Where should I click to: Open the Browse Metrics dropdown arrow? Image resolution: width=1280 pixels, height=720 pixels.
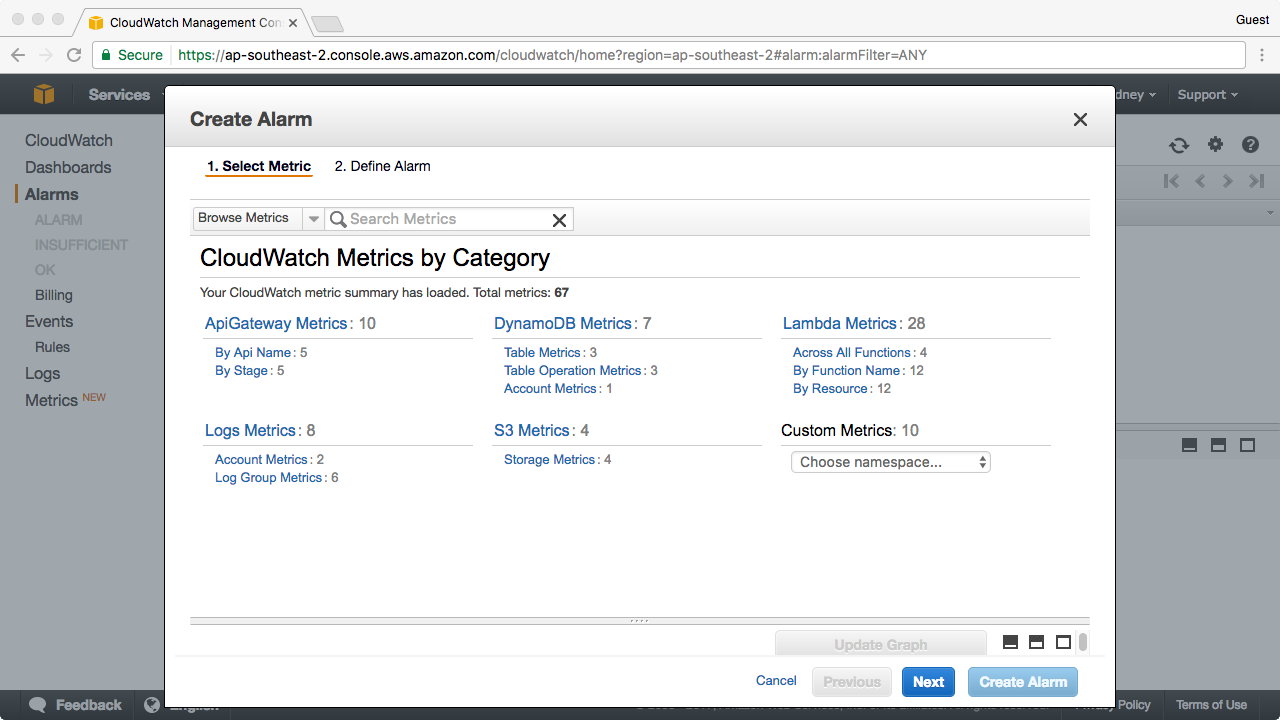[x=313, y=219]
